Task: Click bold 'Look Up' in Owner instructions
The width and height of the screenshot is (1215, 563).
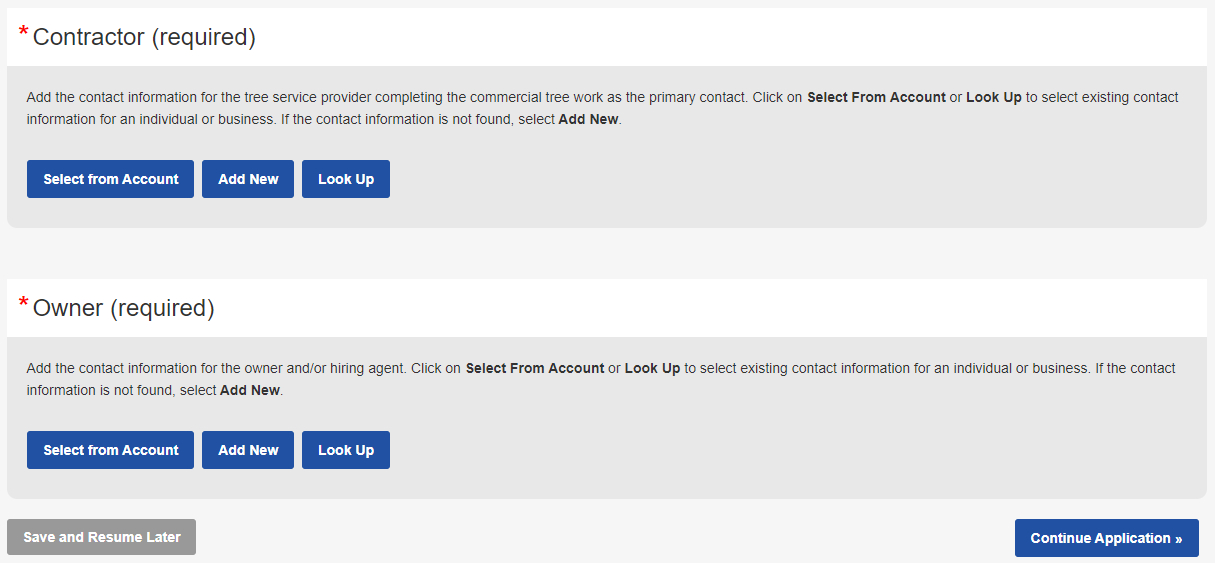Action: tap(652, 369)
